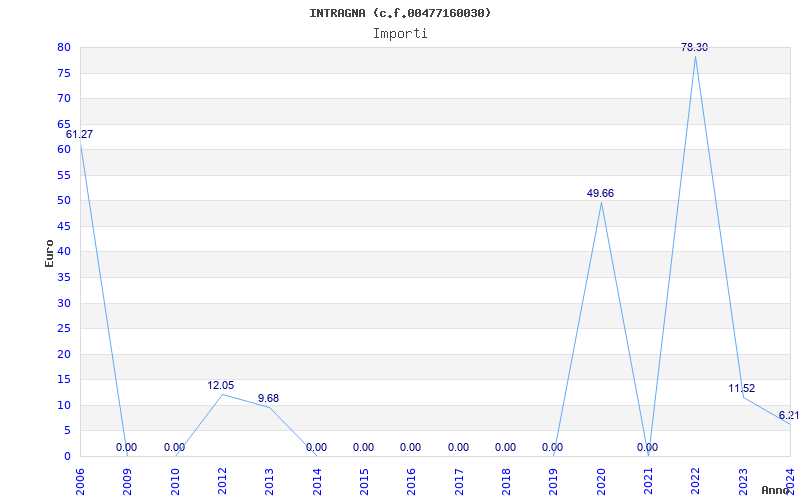Screen dimensions: 800x500
Task: Select the 15 y-axis tick label
Action: click(x=64, y=380)
